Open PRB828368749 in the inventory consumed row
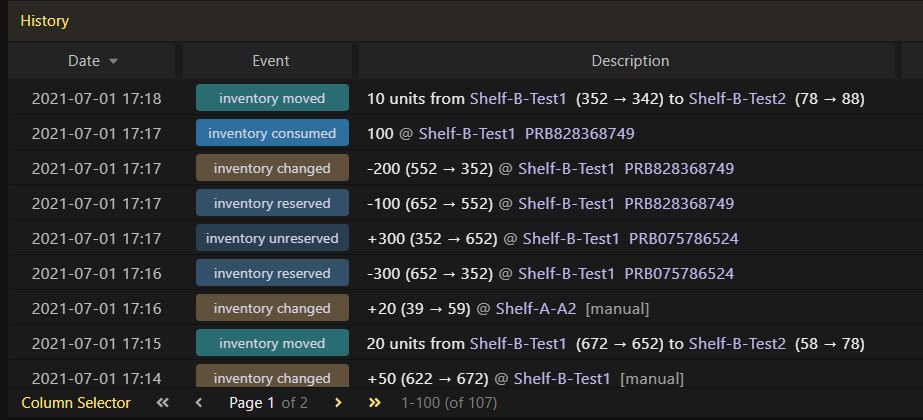The image size is (923, 420). 580,134
